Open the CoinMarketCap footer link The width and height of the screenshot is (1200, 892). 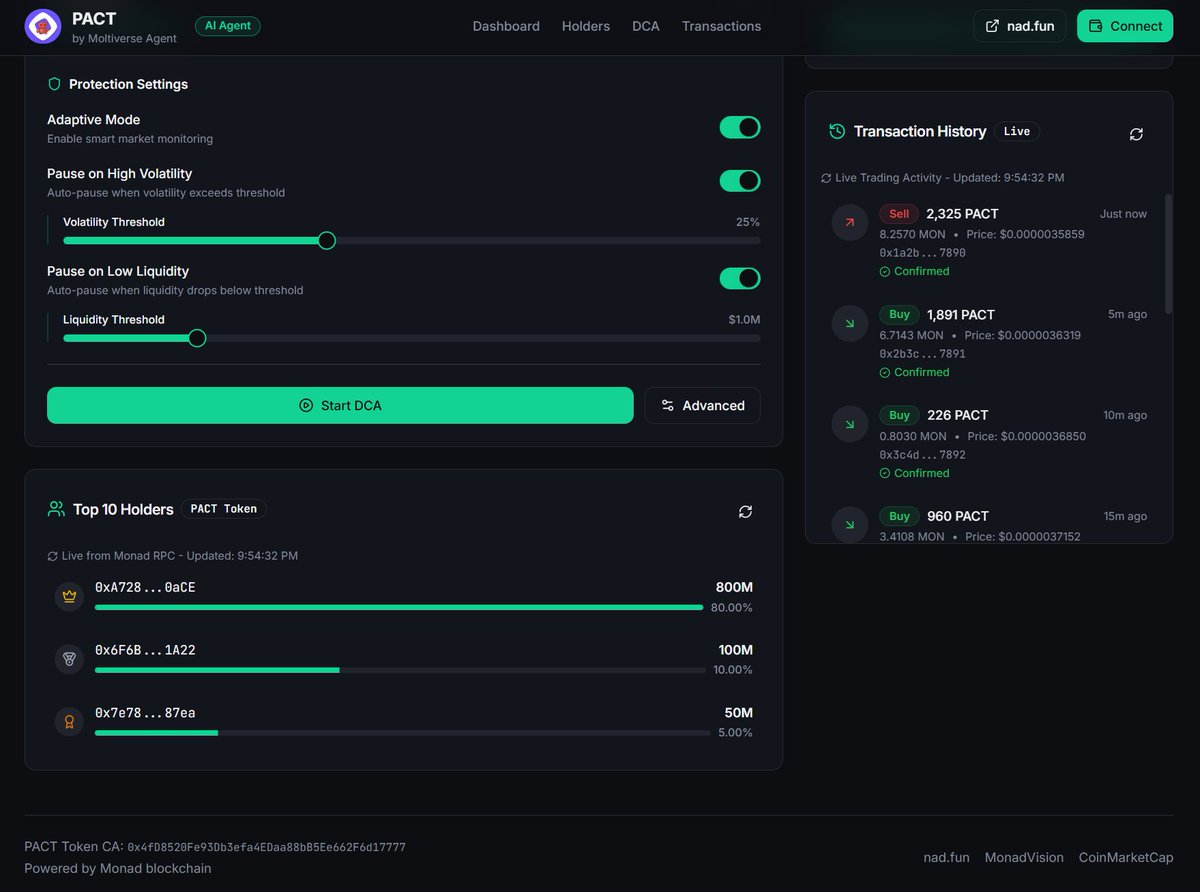1126,858
